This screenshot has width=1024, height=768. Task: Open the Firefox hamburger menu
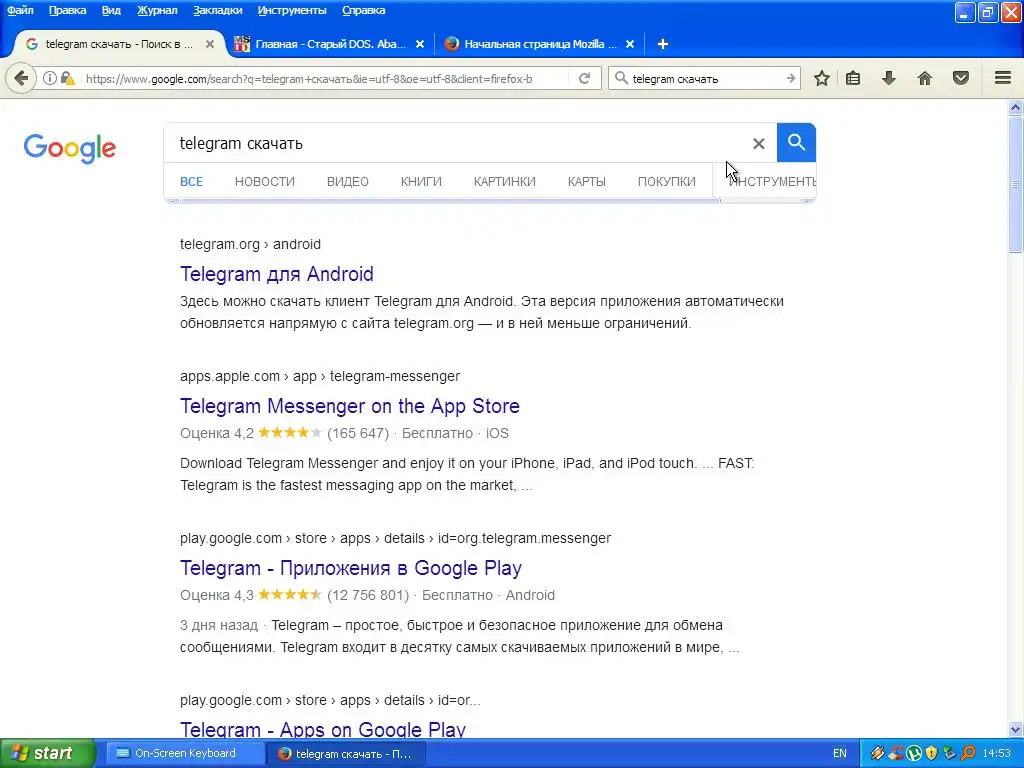click(x=1003, y=78)
